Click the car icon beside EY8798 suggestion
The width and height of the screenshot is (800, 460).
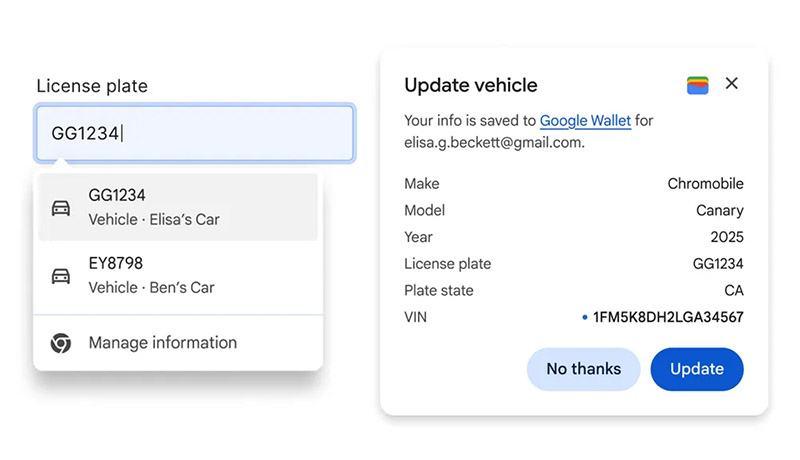pos(61,275)
